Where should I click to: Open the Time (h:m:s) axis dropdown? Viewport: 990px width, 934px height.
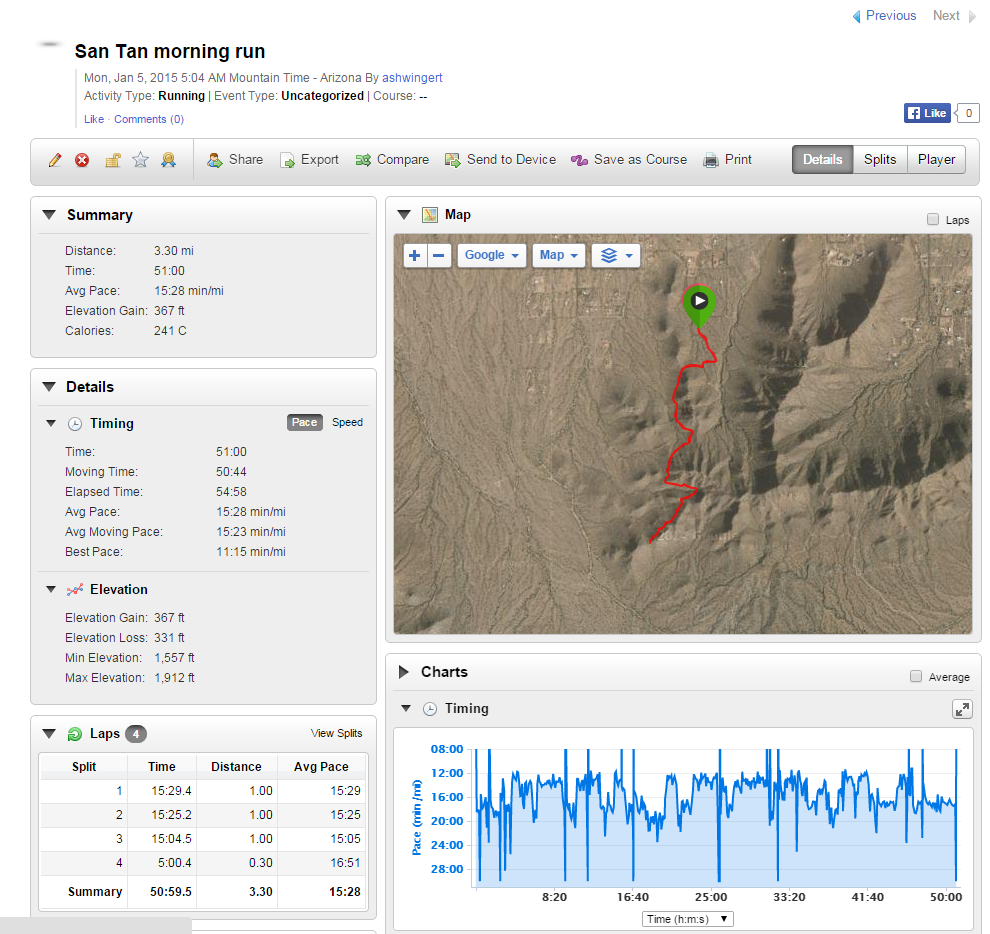(688, 919)
